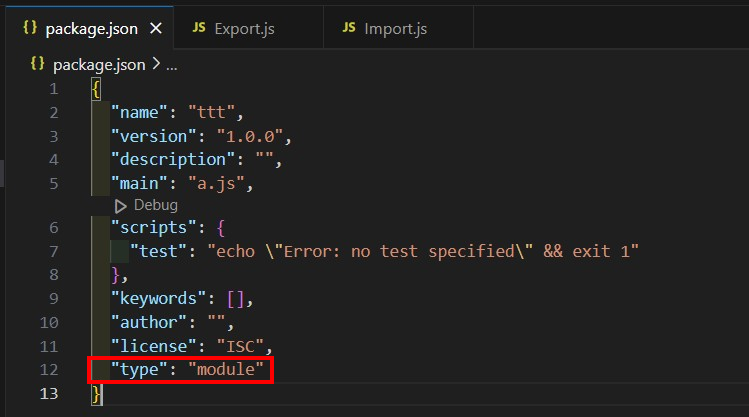Click the "description" key on line 4
This screenshot has height=417, width=749.
[x=172, y=160]
